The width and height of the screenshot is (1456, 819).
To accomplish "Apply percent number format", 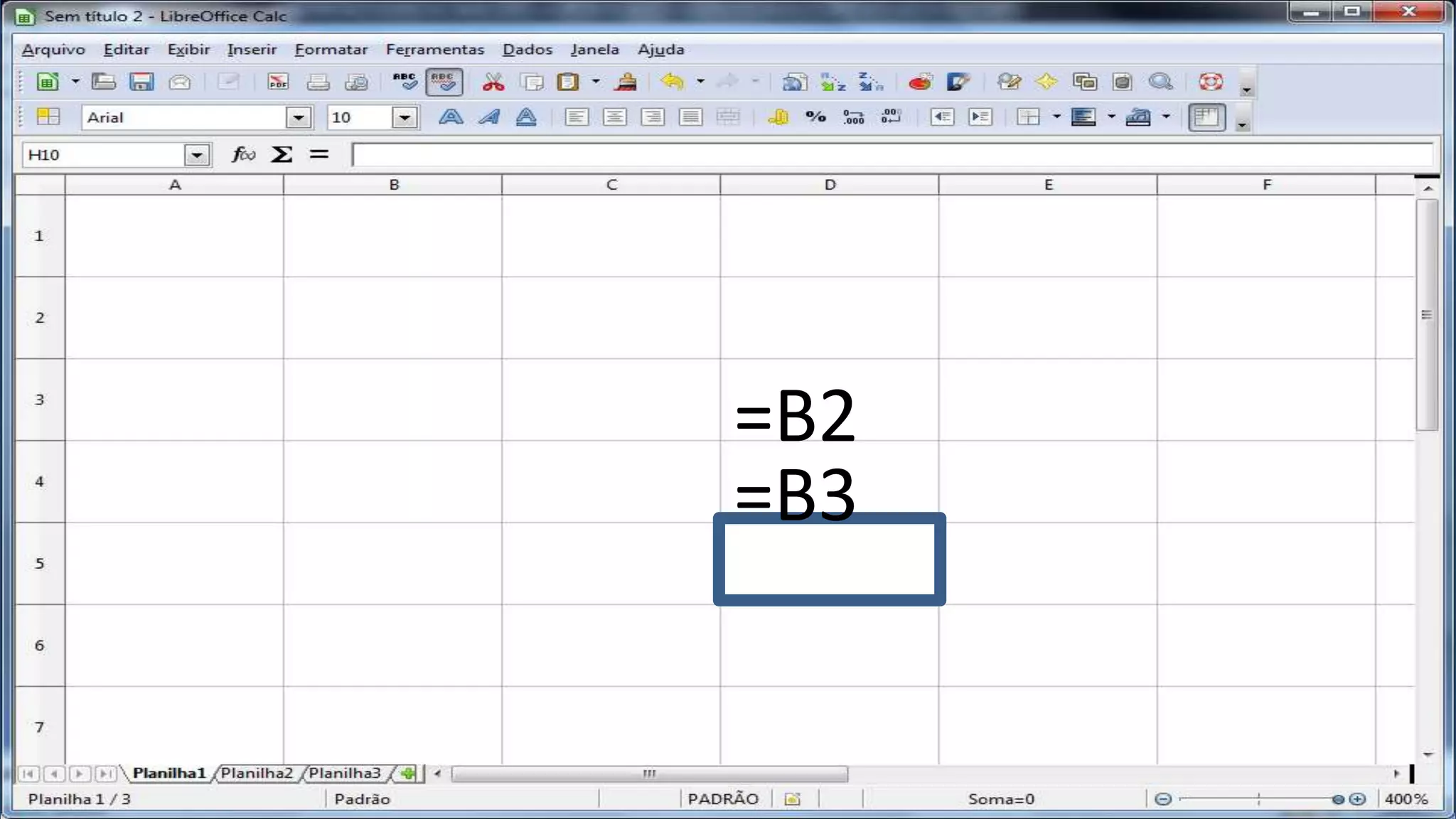I will coord(815,117).
